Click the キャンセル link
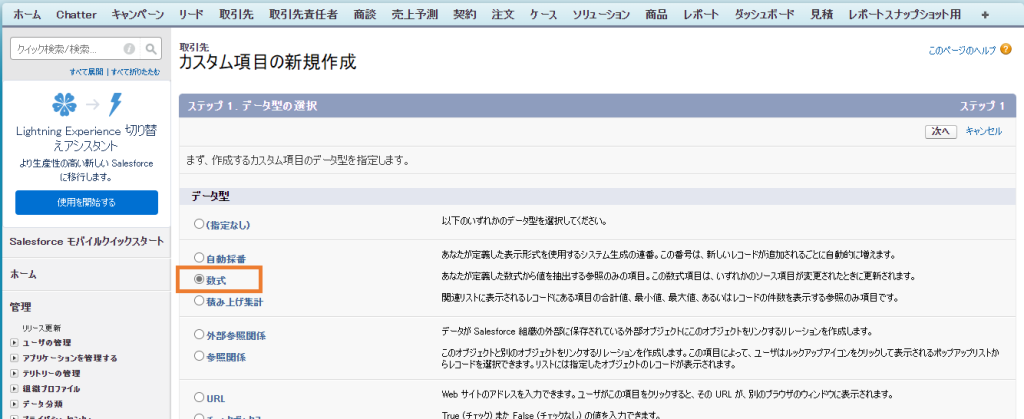 coord(984,131)
